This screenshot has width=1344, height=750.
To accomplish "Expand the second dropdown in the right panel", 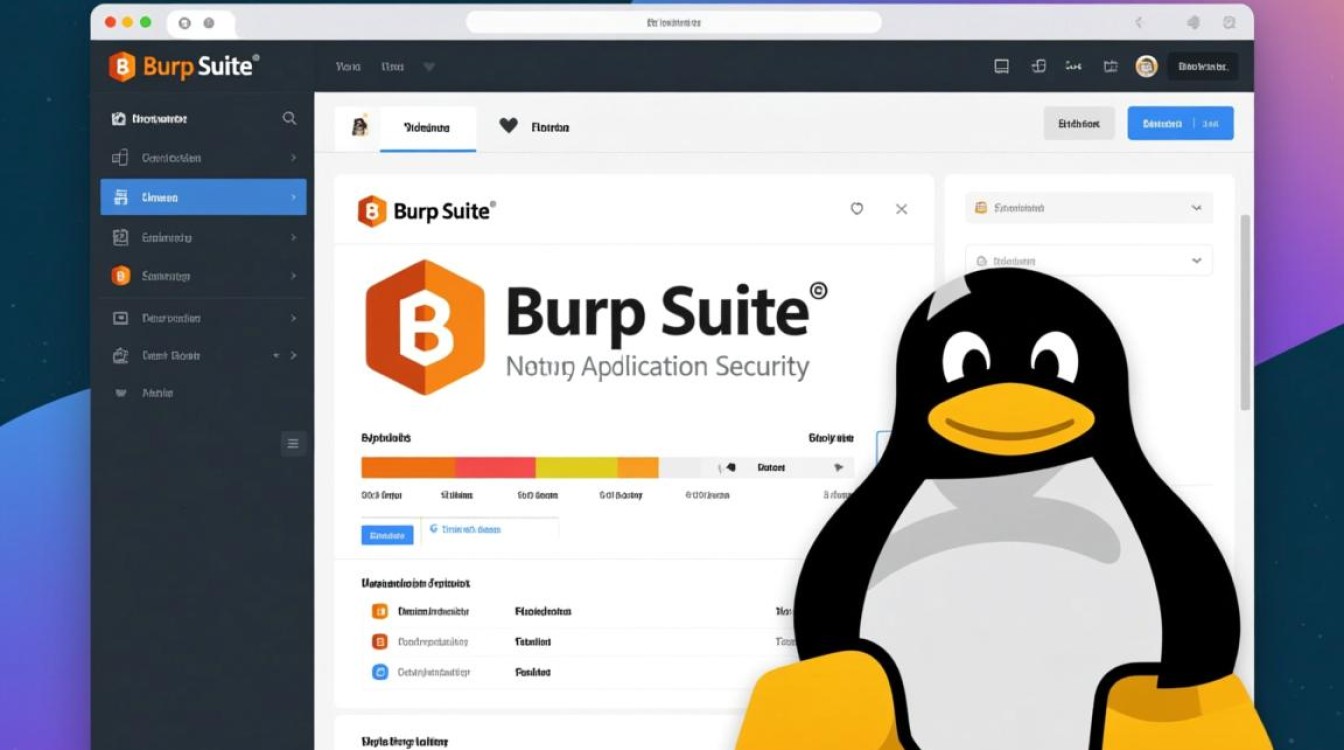I will pos(1196,260).
